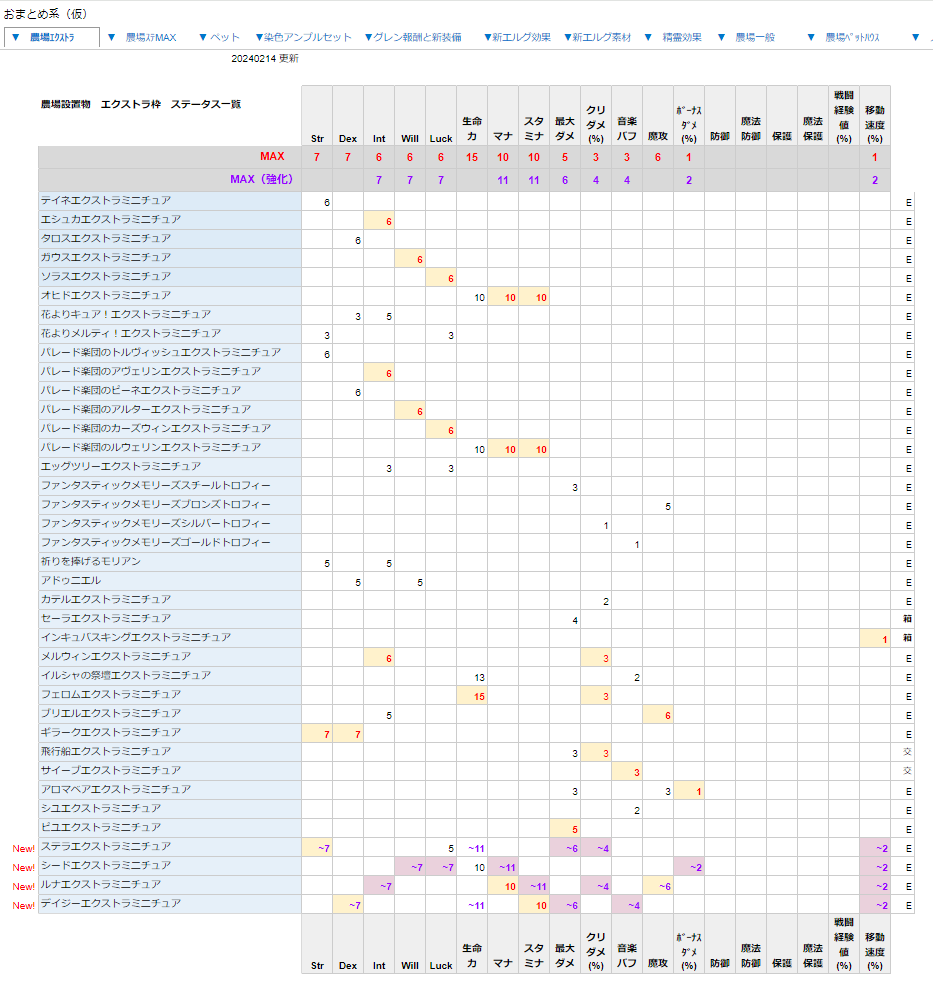The image size is (938, 1001).
Task: Select the ピユエクストラミニチュア row name
Action: click(101, 828)
